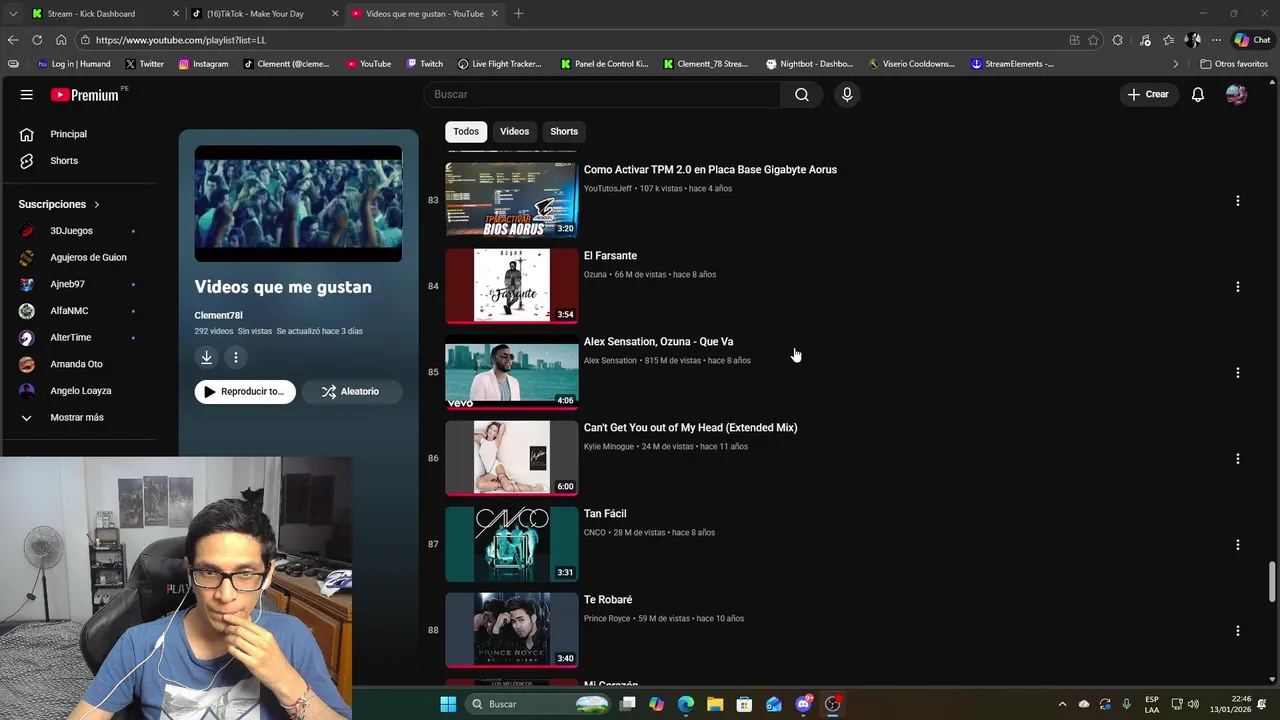The width and height of the screenshot is (1280, 720).
Task: Select the Todos filter chip
Action: (466, 132)
